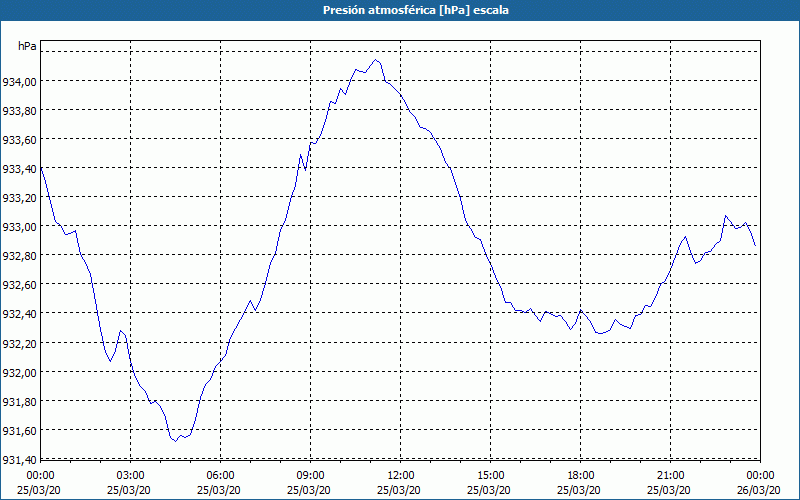This screenshot has width=800, height=500.
Task: Select the 932,20 y-axis label
Action: coord(19,343)
